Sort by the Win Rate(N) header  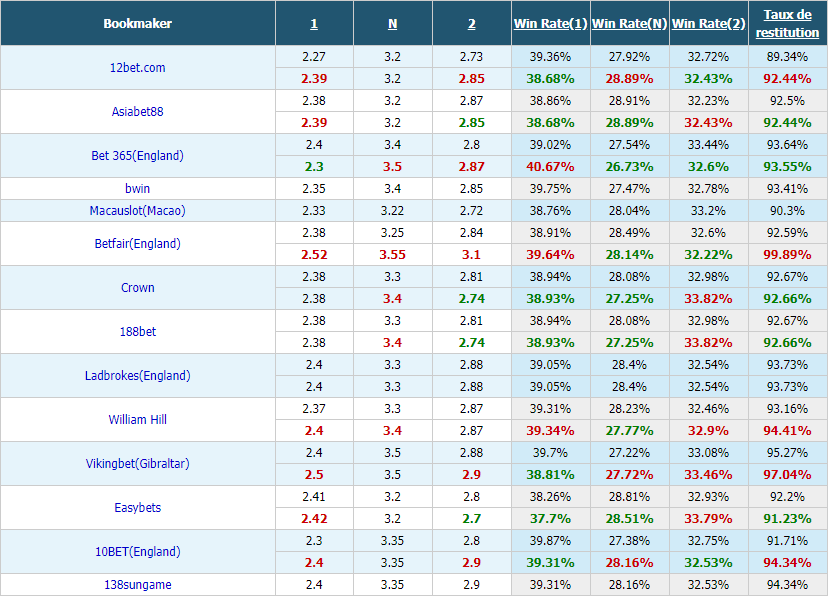click(x=629, y=24)
